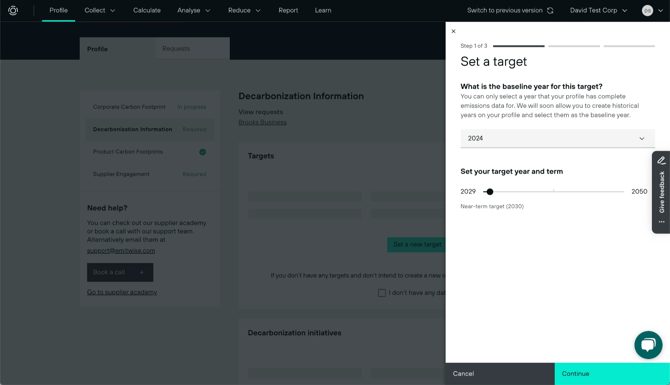670x385 pixels.
Task: Open the Learn page
Action: click(323, 10)
